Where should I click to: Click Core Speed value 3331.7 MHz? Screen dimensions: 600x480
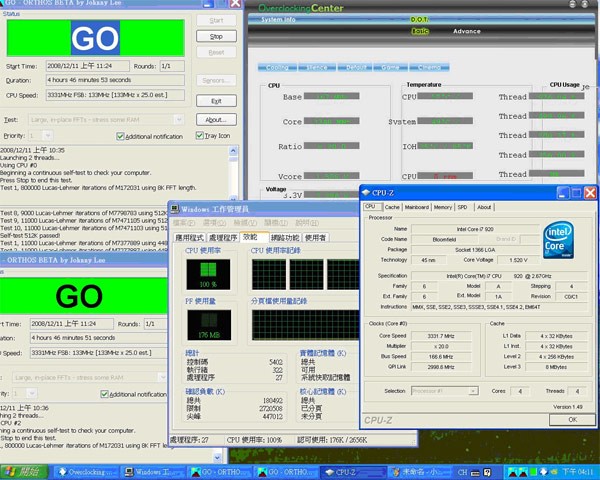(x=441, y=336)
